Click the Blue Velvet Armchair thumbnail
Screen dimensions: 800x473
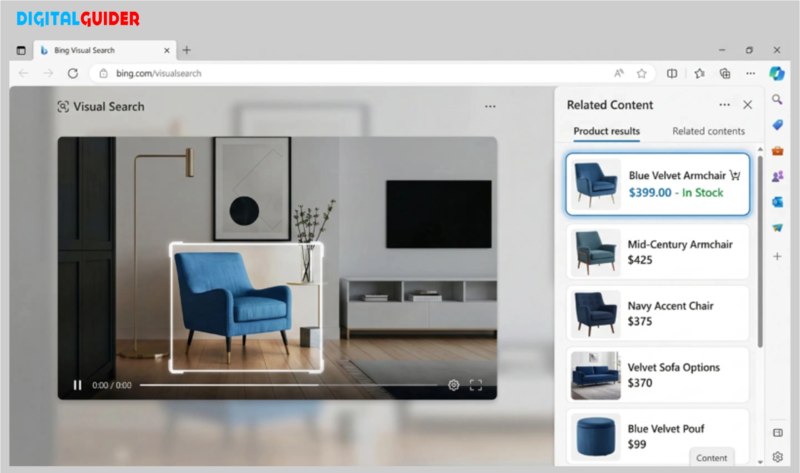(x=595, y=184)
